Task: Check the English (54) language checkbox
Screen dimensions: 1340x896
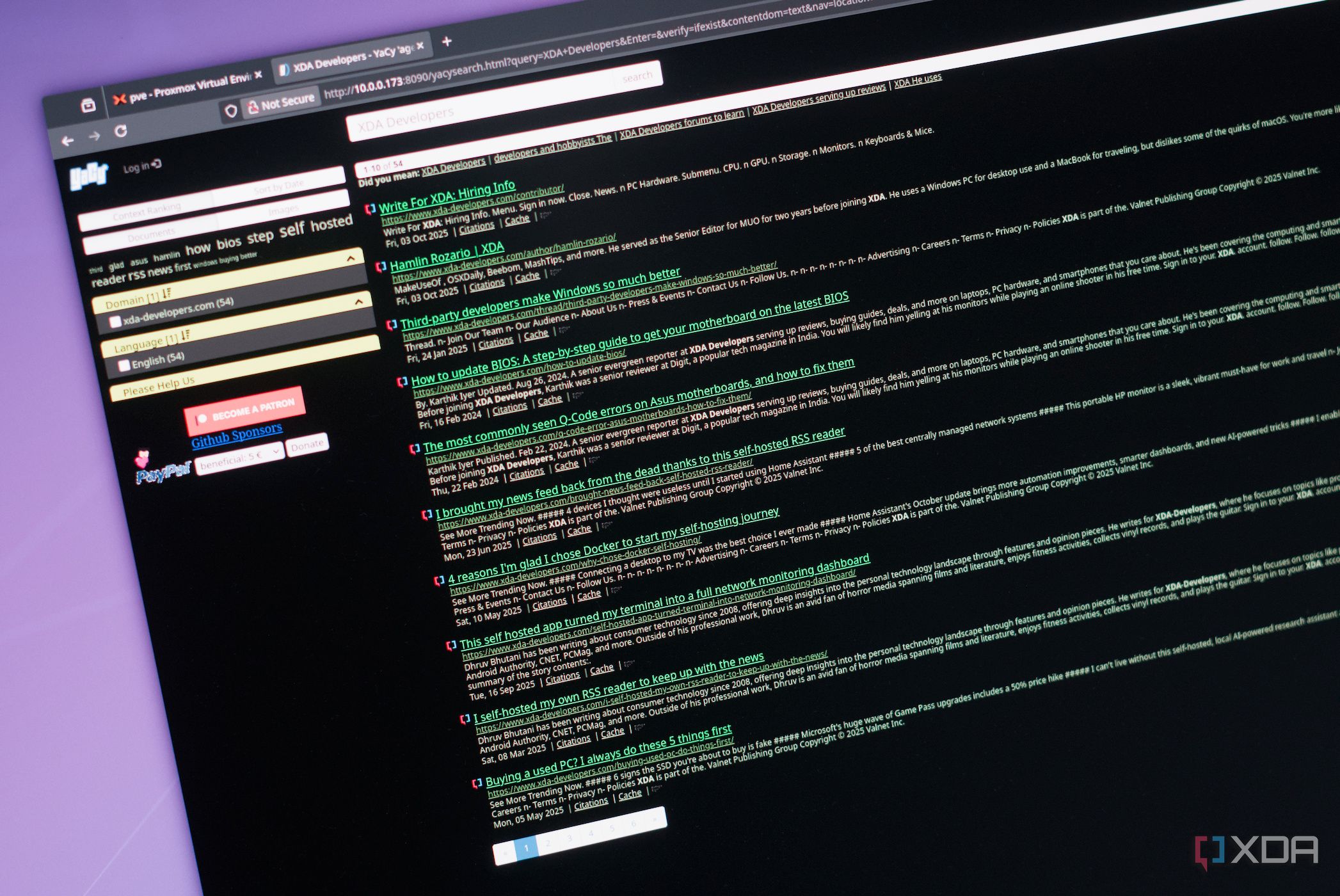Action: coord(124,365)
